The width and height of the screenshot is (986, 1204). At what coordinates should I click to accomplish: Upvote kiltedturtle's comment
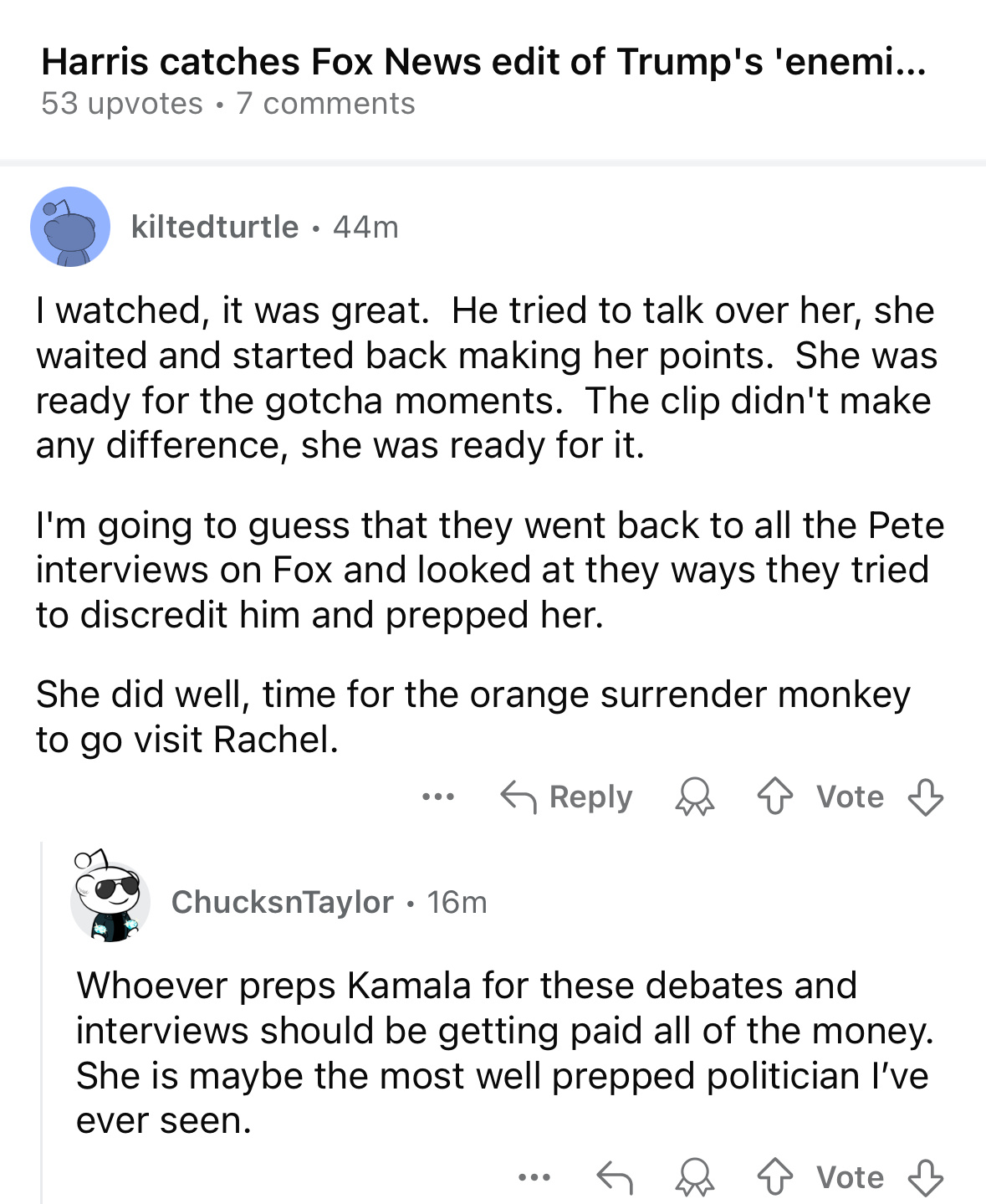(774, 797)
